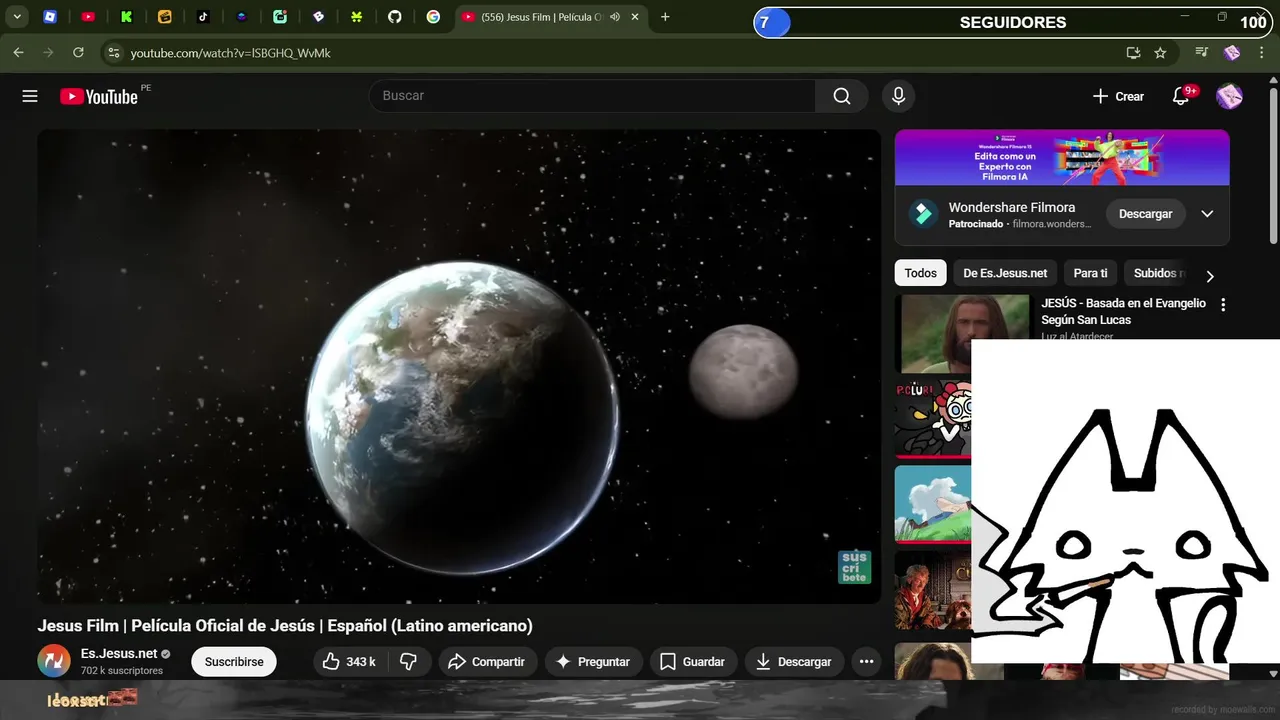
Task: Open the Chrome three-dot menu
Action: click(1261, 53)
